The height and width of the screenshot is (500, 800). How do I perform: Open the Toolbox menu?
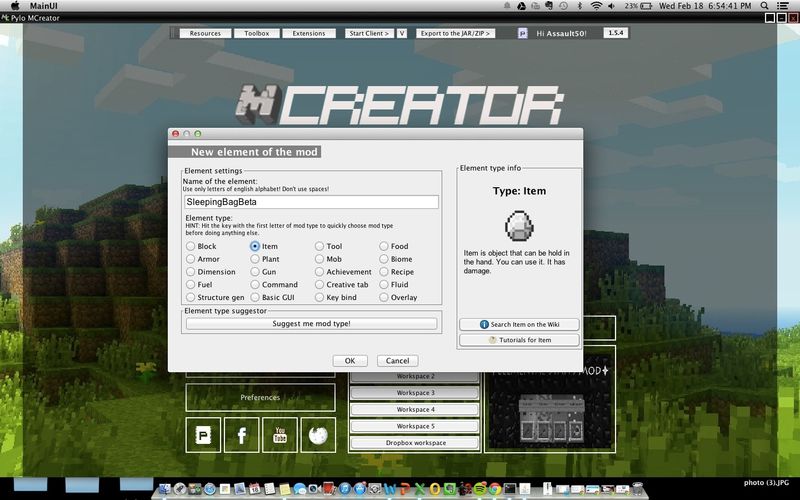pyautogui.click(x=257, y=33)
